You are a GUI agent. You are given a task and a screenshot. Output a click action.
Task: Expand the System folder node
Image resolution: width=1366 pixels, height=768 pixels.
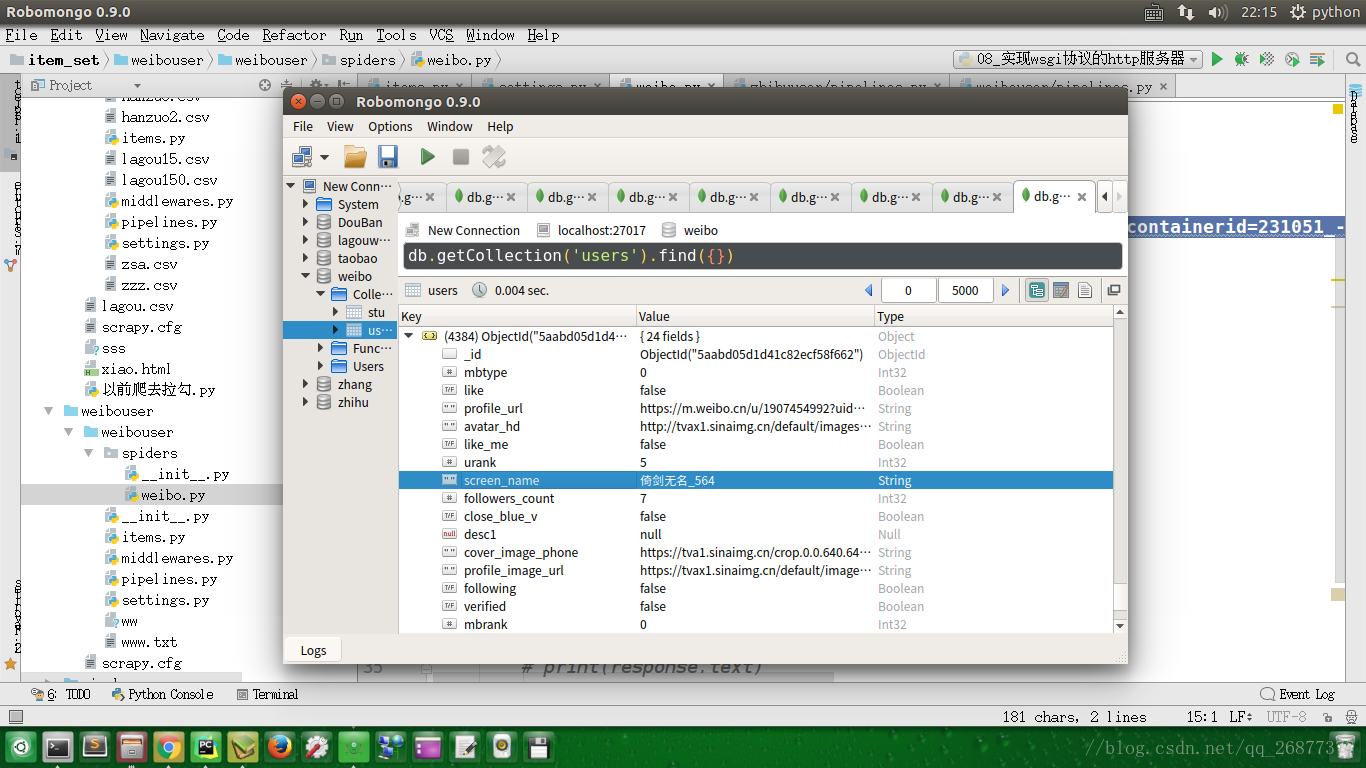[306, 204]
